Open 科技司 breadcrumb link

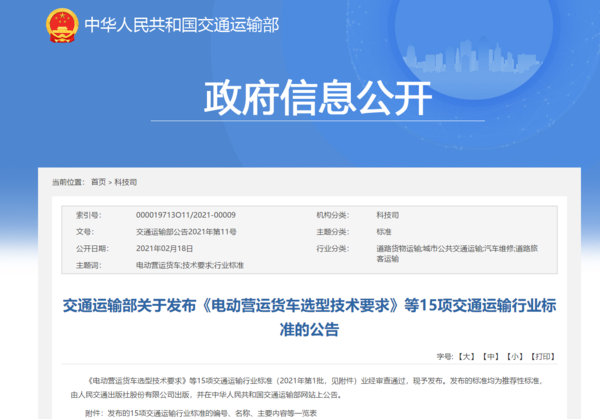(126, 183)
